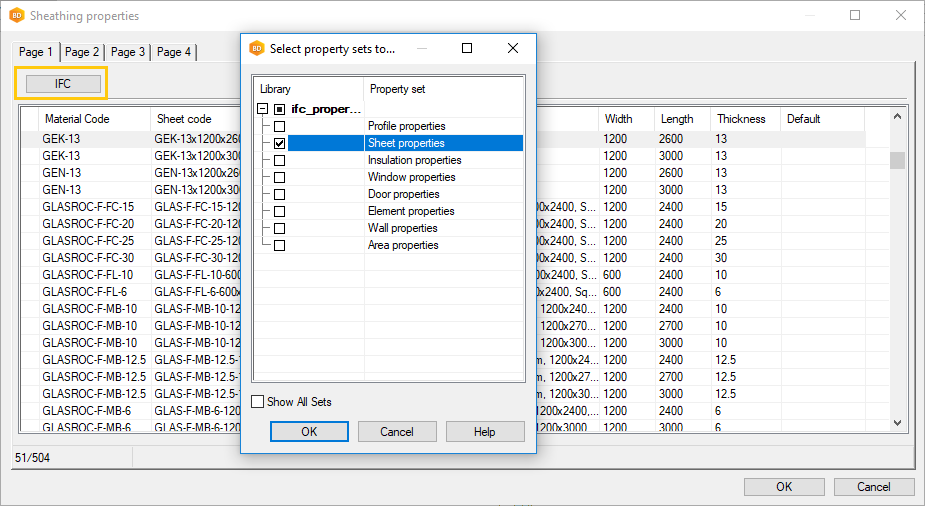Toggle the Show All Sets checkbox

pyautogui.click(x=259, y=402)
